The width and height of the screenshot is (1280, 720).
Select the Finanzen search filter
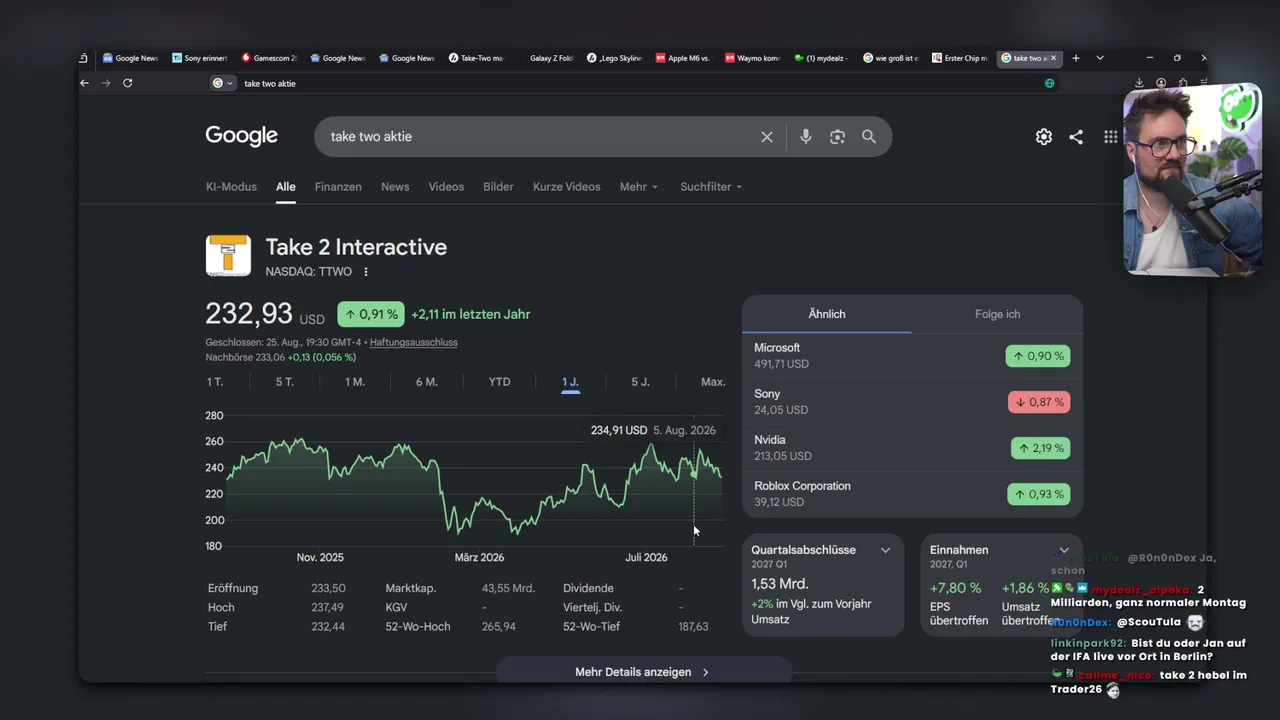[x=338, y=187]
